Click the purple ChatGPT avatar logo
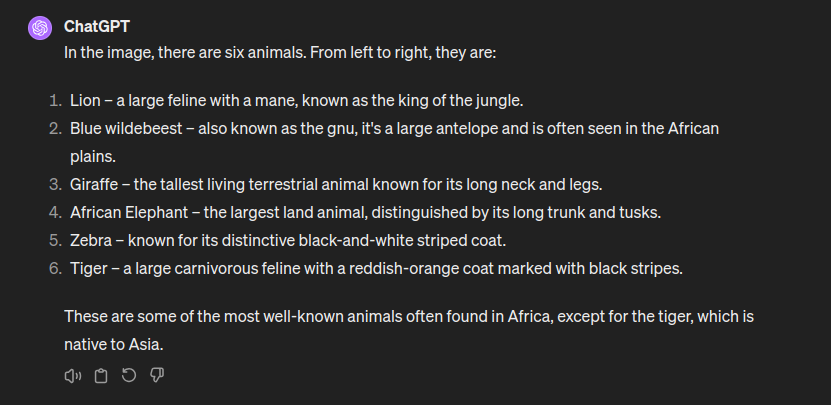 tap(40, 28)
